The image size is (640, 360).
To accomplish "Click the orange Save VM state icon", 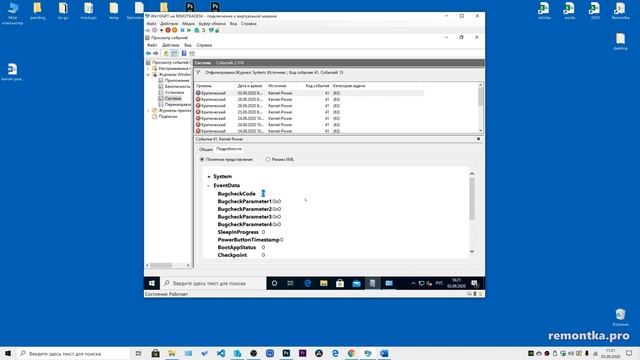I will 175,30.
